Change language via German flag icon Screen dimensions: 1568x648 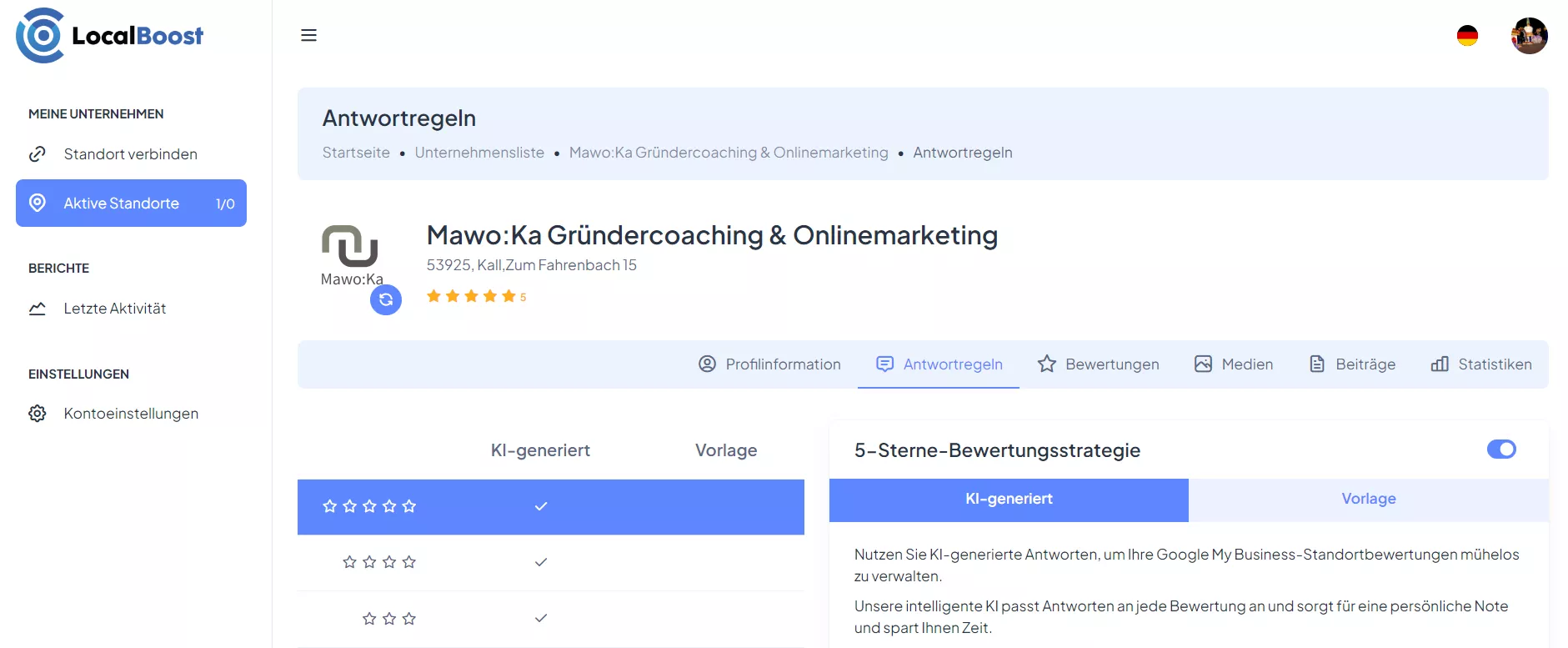(1467, 36)
